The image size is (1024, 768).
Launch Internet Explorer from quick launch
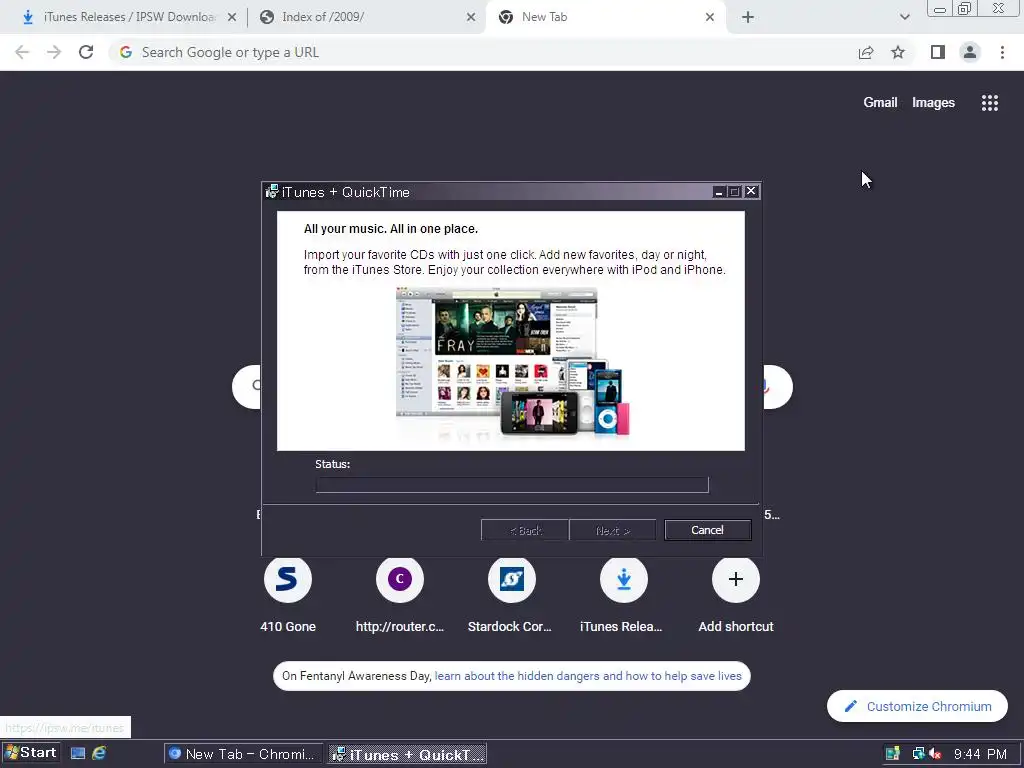point(99,753)
